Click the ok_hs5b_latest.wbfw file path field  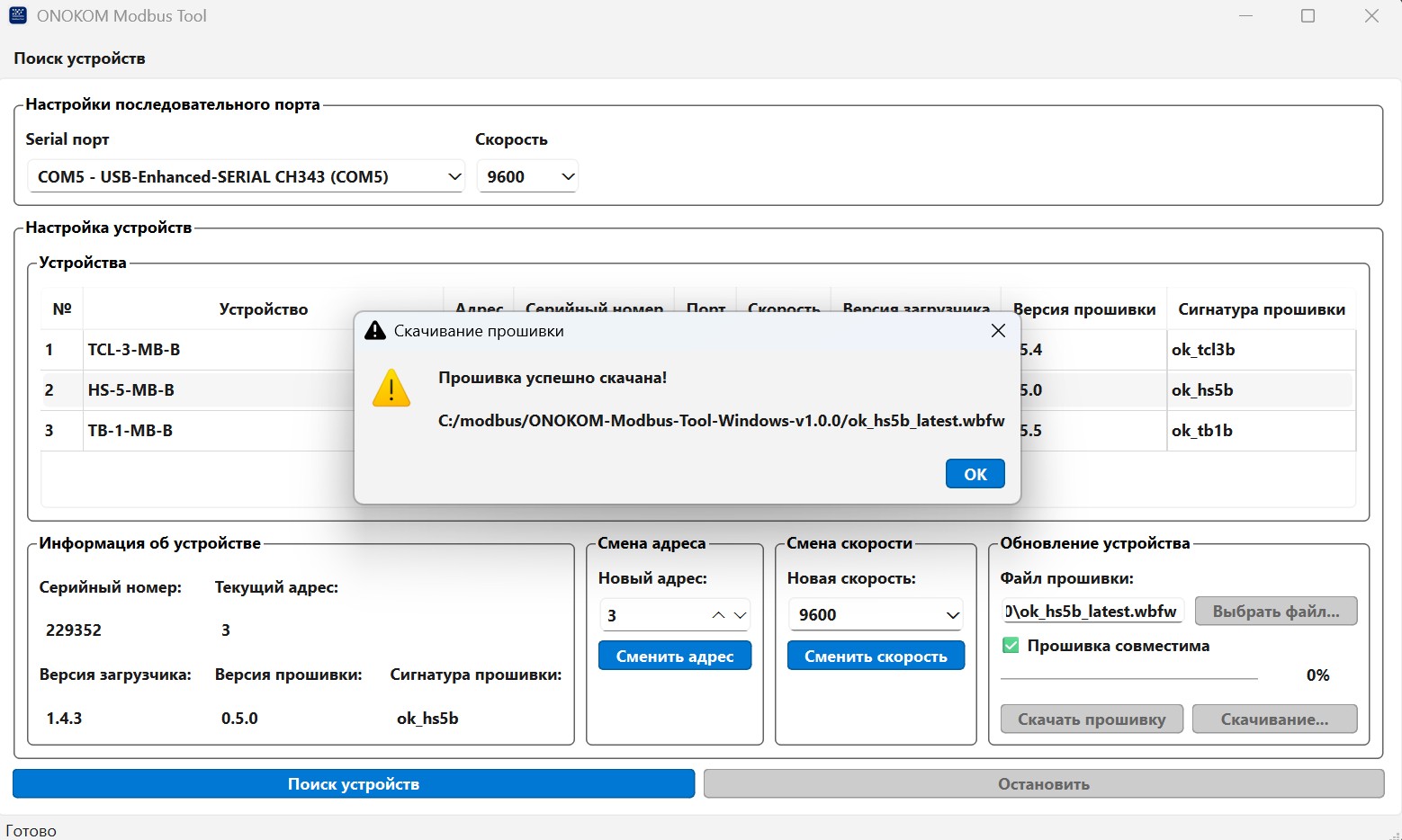click(1092, 611)
